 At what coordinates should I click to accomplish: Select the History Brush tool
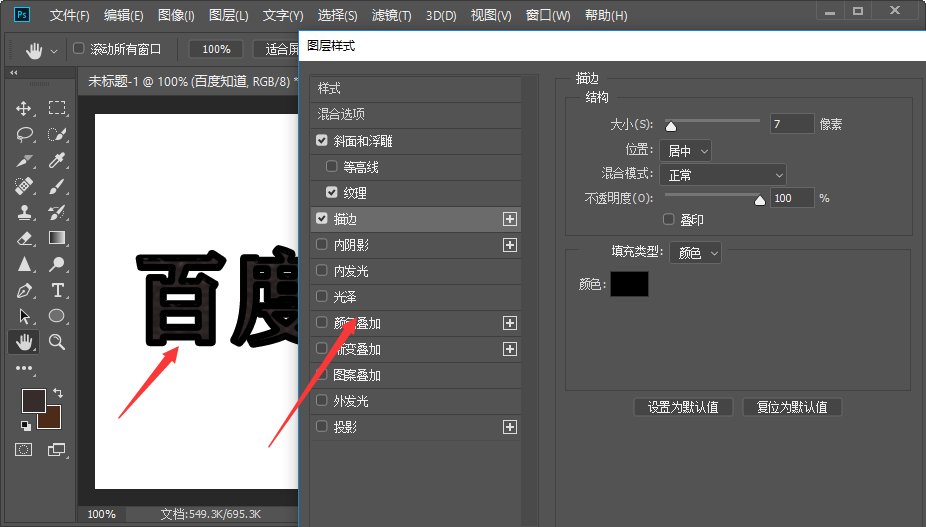pos(57,212)
